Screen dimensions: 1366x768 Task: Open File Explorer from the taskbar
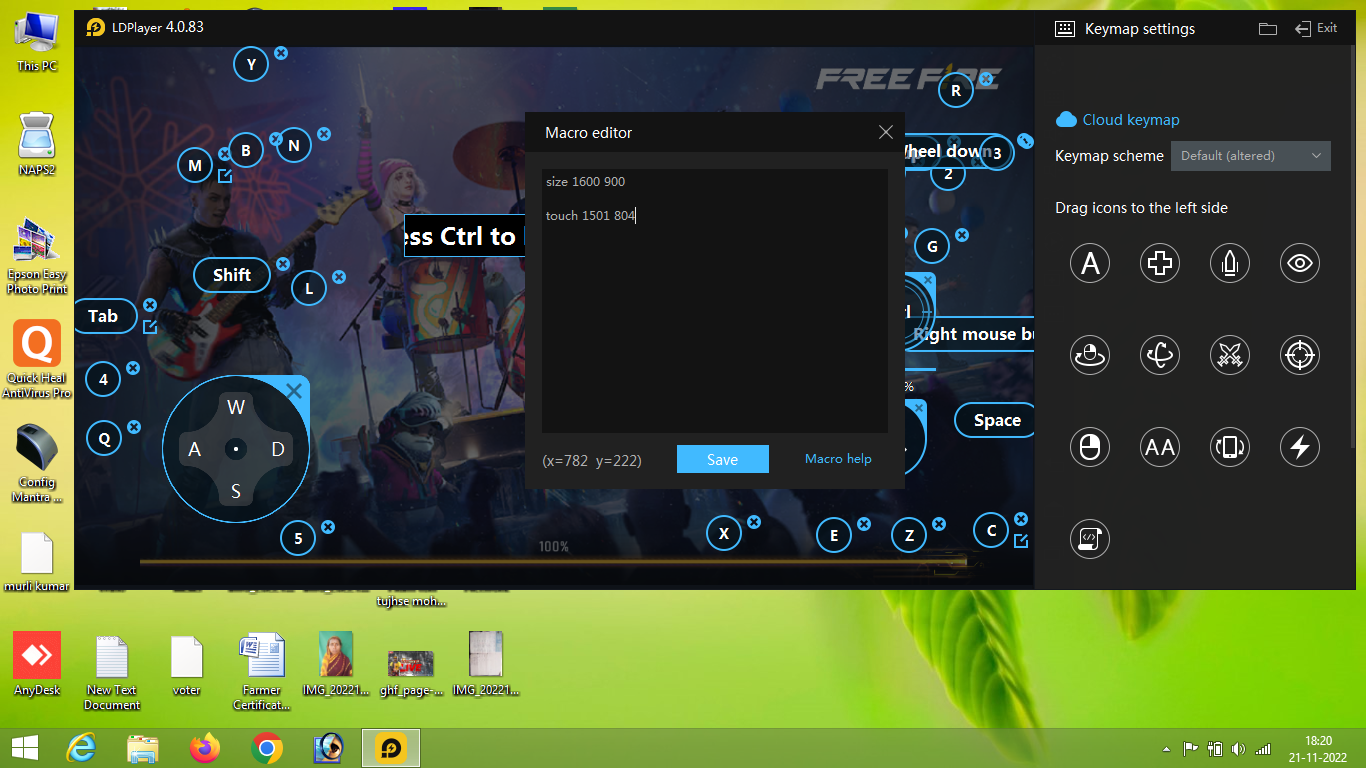click(143, 747)
